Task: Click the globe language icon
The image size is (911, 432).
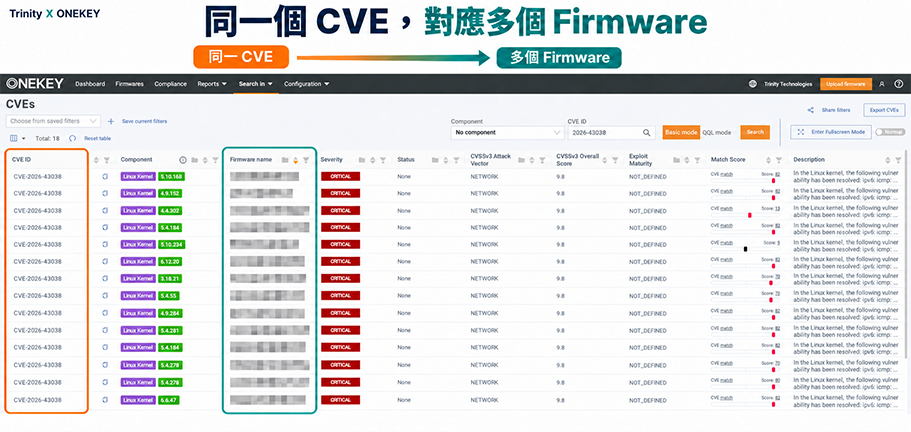Action: click(x=752, y=84)
